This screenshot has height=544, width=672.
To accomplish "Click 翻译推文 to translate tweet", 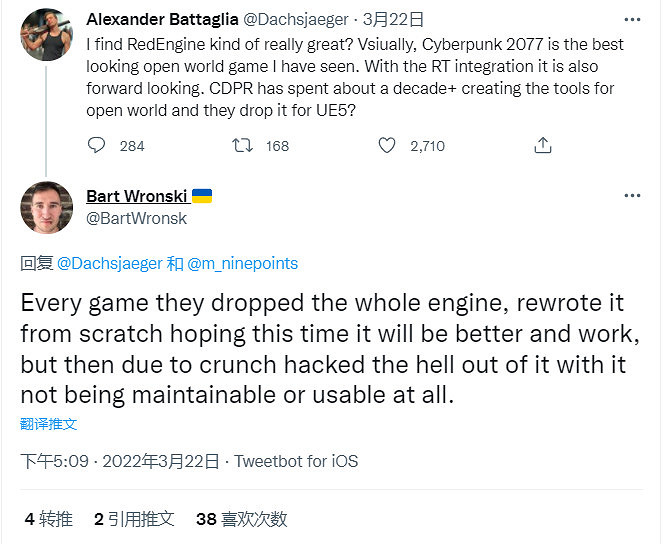I will pos(48,424).
